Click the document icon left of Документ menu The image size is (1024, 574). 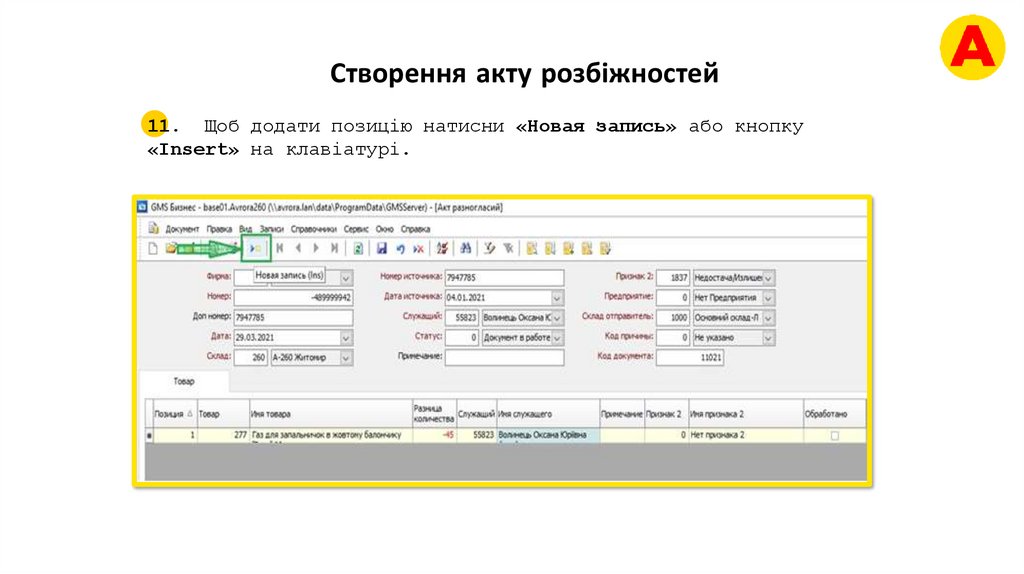click(x=153, y=228)
